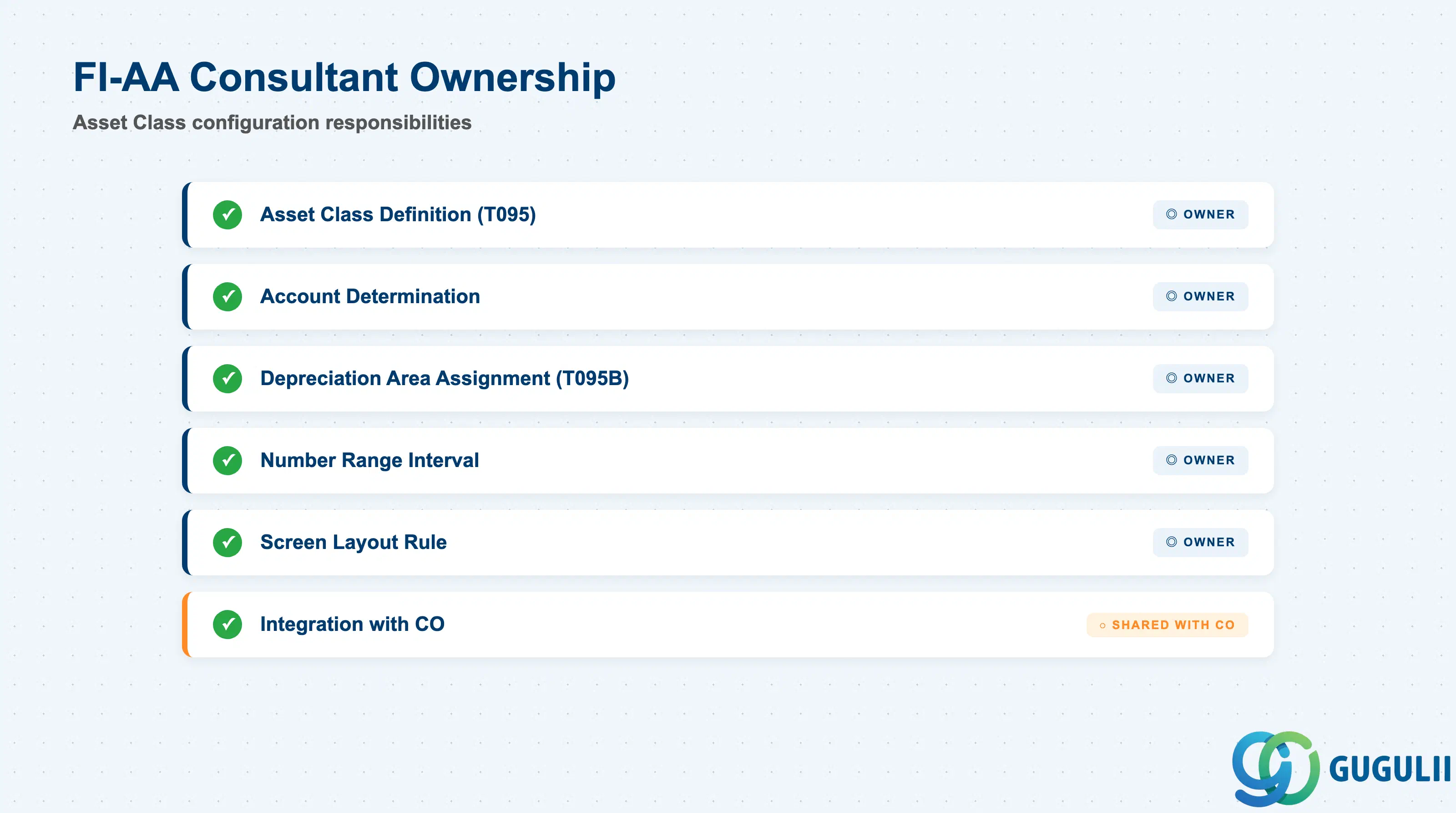The height and width of the screenshot is (813, 1456).
Task: Select the text "Integration with CO"
Action: [x=353, y=625]
